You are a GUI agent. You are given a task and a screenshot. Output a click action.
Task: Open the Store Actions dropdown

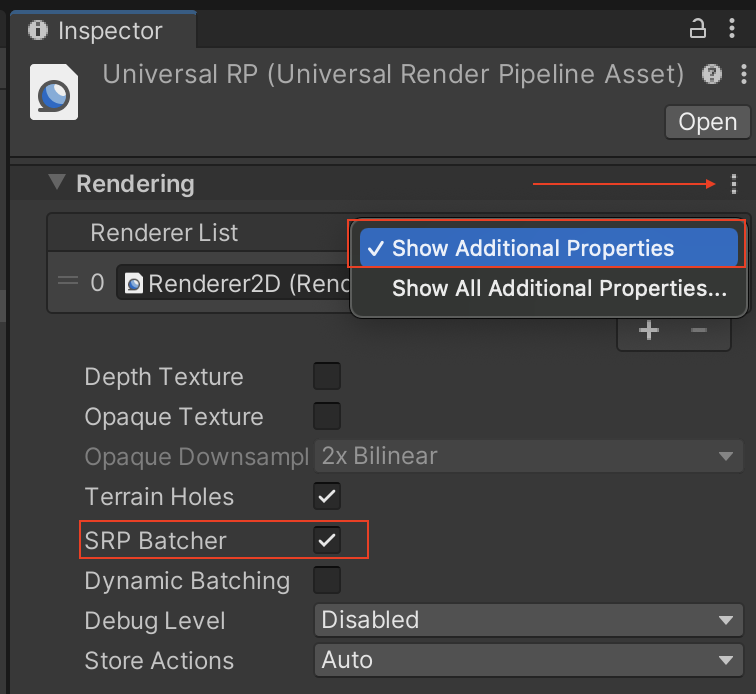528,660
